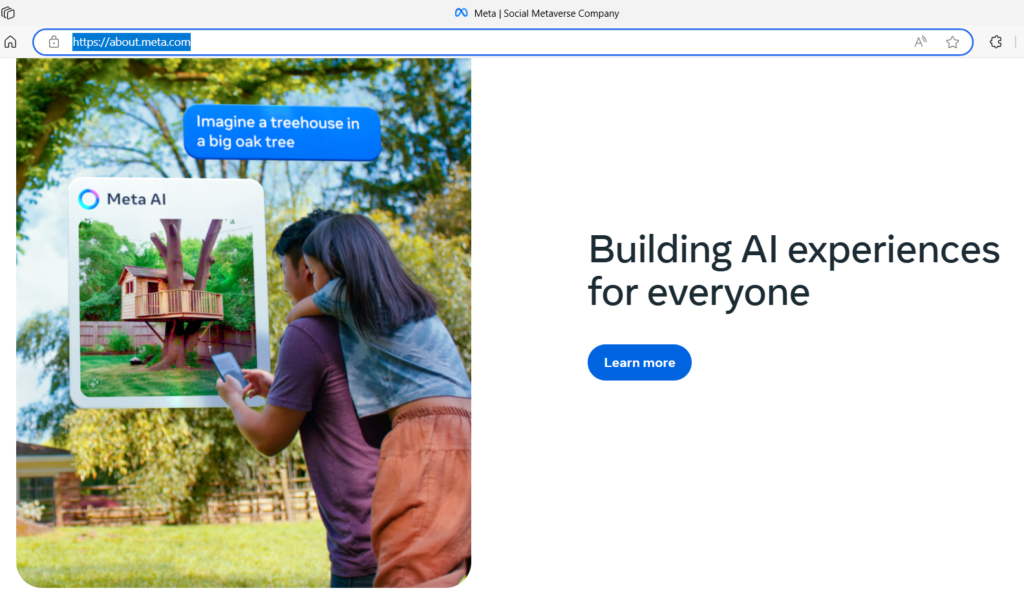Select the "Meta | Social Metaverse Company" tab title
Image resolution: width=1024 pixels, height=606 pixels.
[x=546, y=13]
